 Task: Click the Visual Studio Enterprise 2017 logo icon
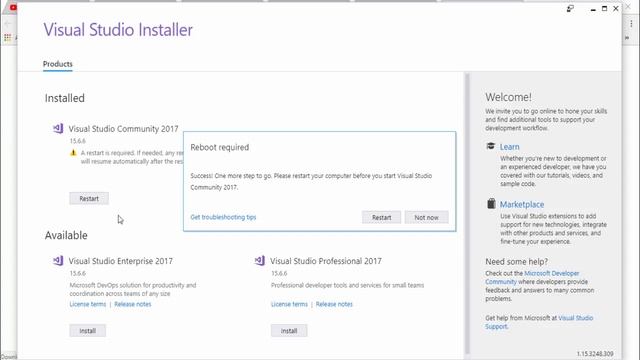tap(58, 260)
